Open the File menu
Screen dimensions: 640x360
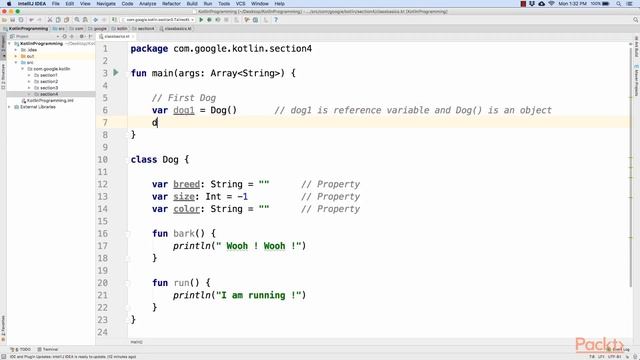click(x=56, y=4)
